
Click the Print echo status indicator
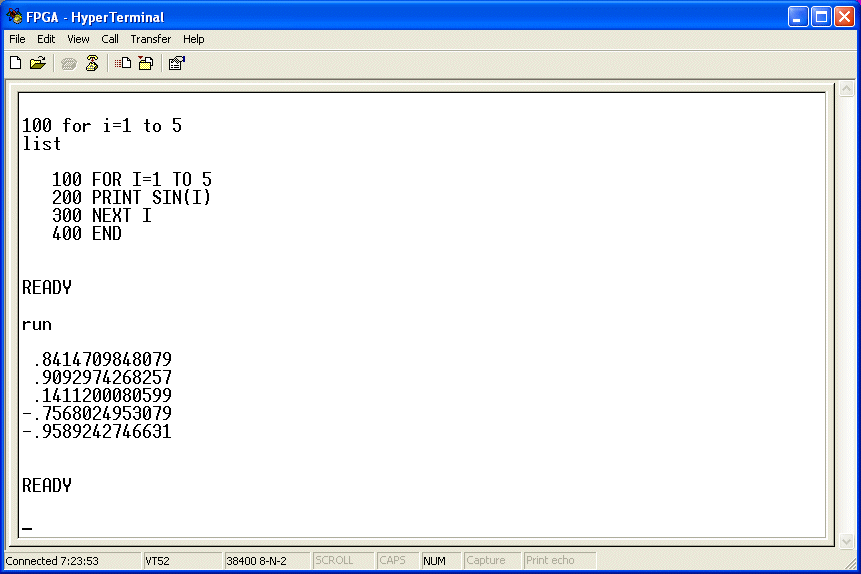point(559,561)
